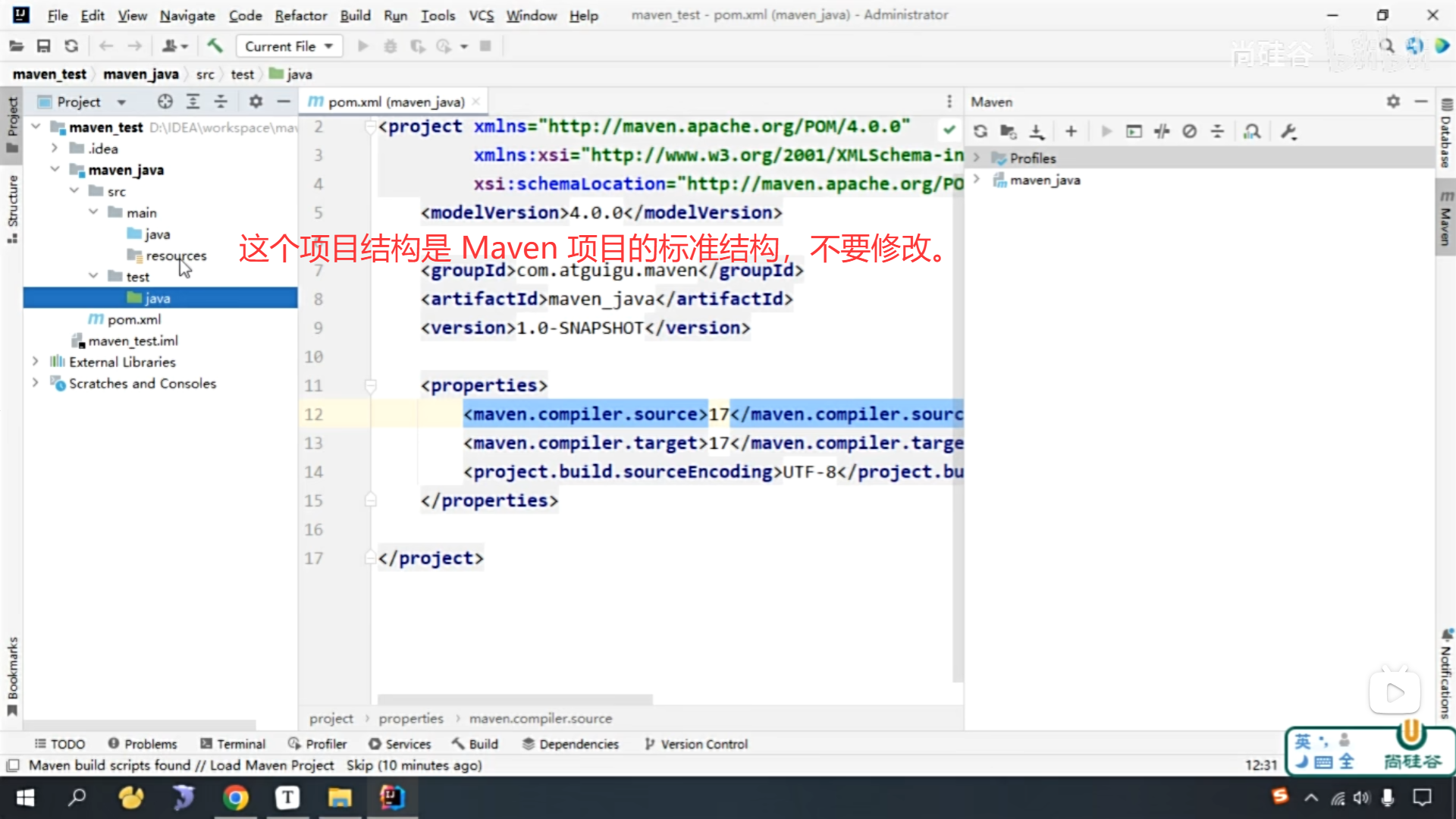Click Execute Maven Goal icon

[x=1134, y=132]
